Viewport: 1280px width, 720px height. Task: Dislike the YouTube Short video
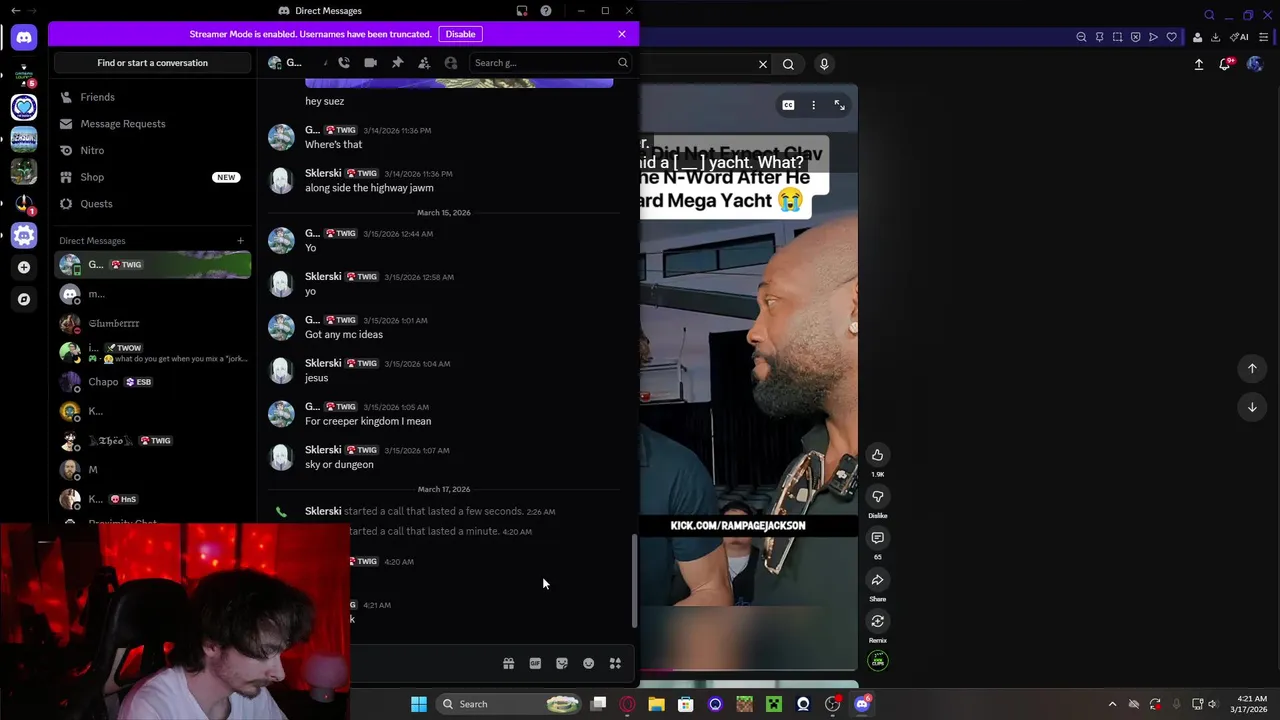[x=878, y=497]
